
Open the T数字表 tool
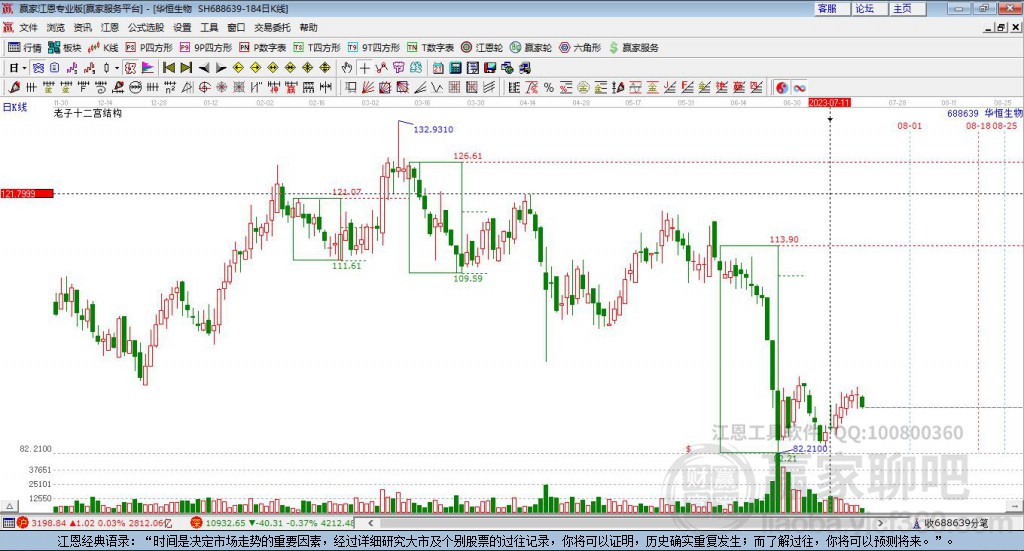click(x=430, y=48)
